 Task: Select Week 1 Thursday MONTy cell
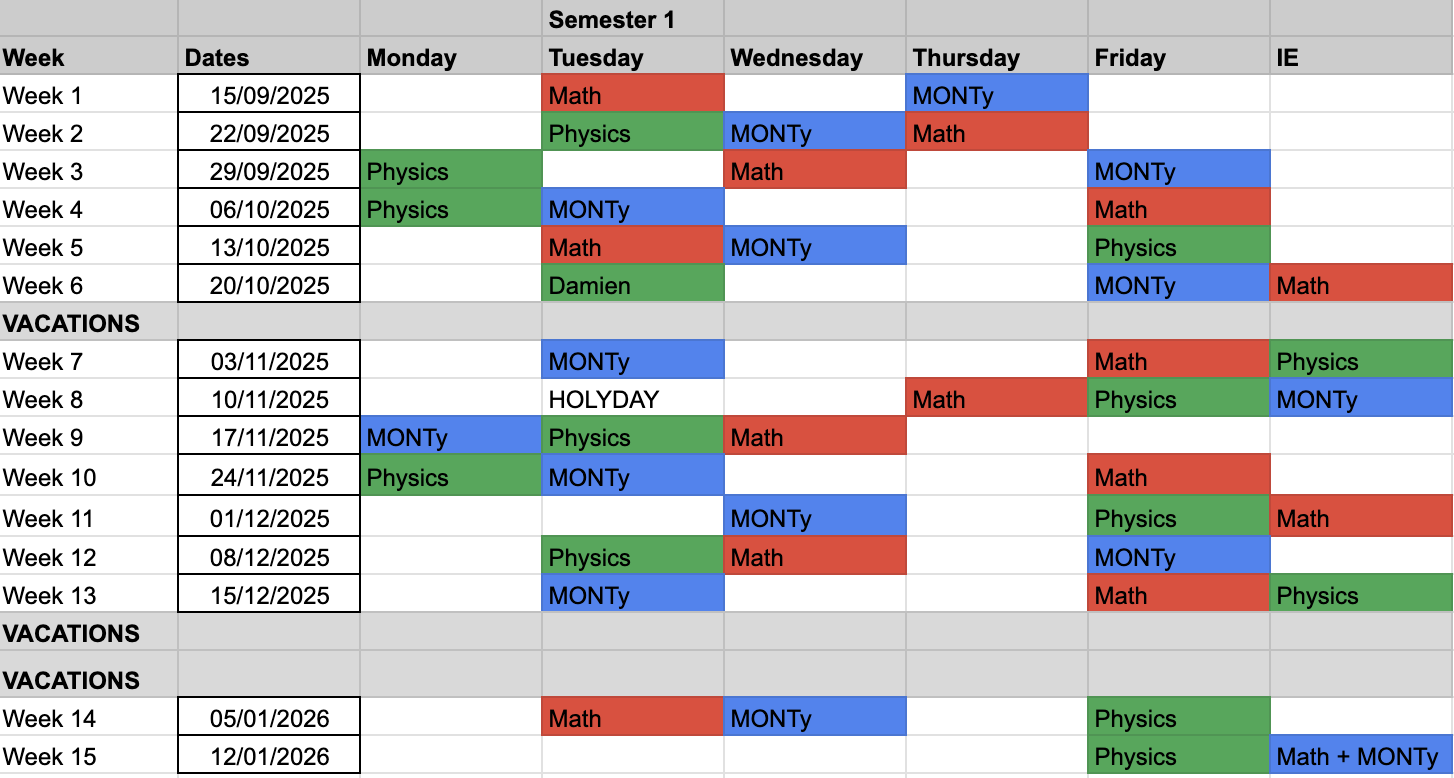(x=997, y=96)
